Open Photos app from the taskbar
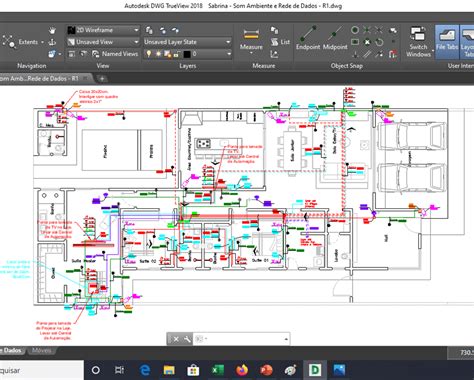 (x=339, y=370)
